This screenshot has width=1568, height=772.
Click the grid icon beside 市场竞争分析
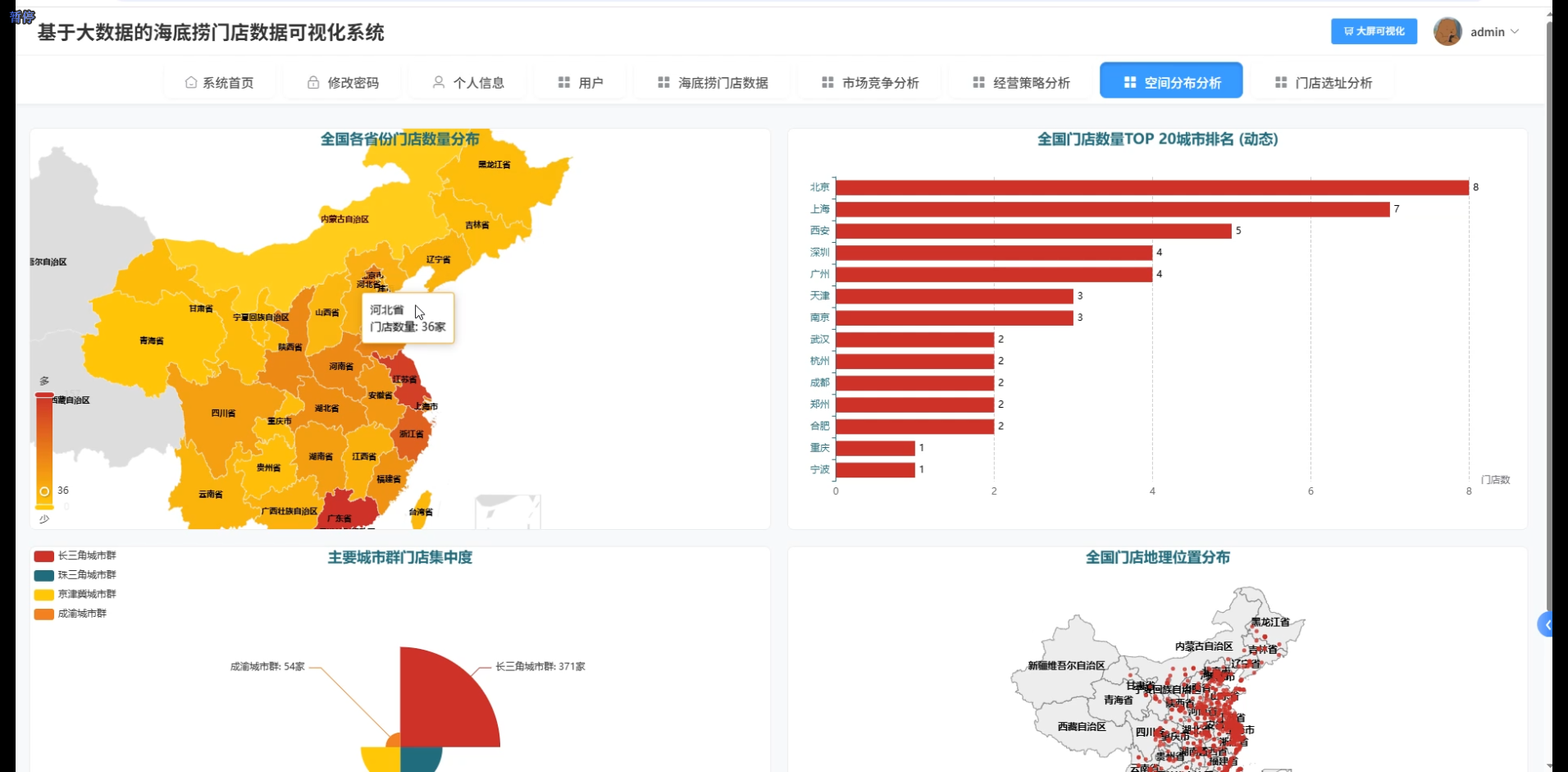[x=827, y=82]
